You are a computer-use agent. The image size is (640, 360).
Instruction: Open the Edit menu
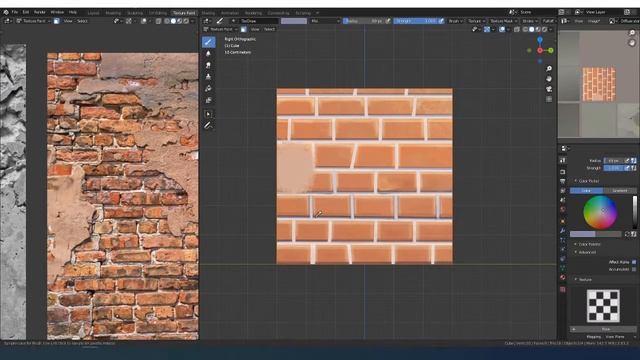[26, 12]
